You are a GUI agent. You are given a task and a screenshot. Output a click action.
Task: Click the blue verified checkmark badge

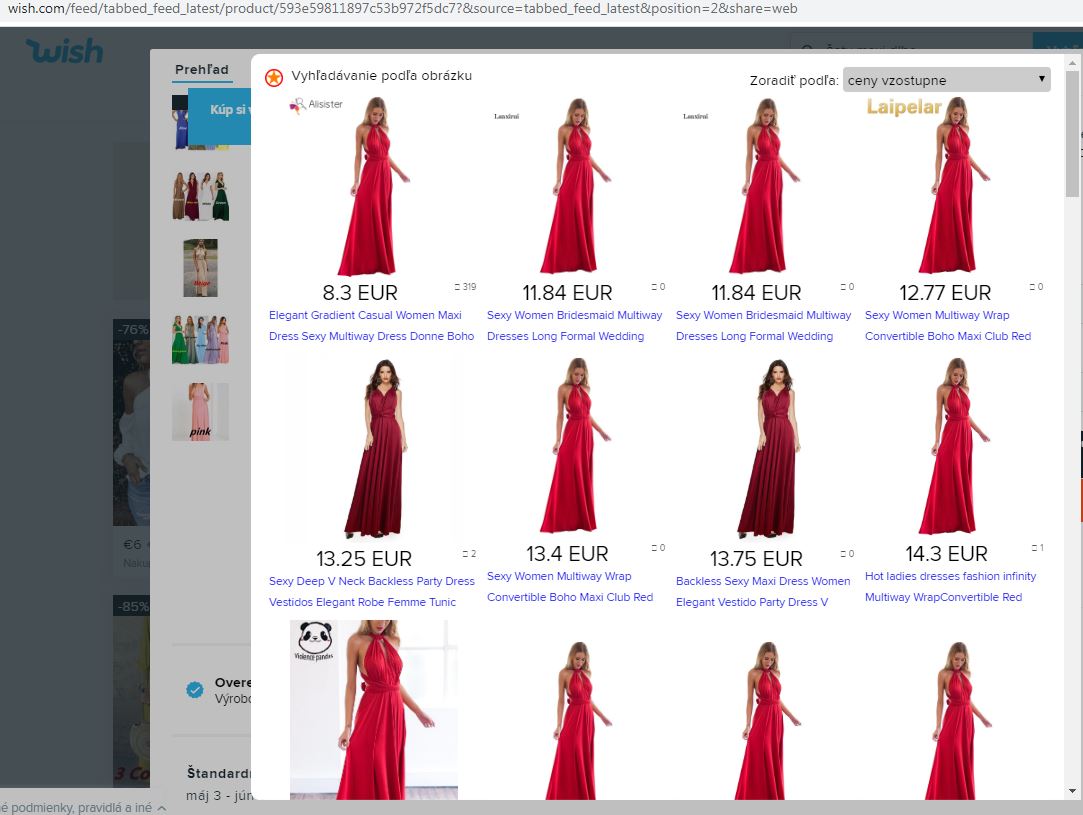195,690
